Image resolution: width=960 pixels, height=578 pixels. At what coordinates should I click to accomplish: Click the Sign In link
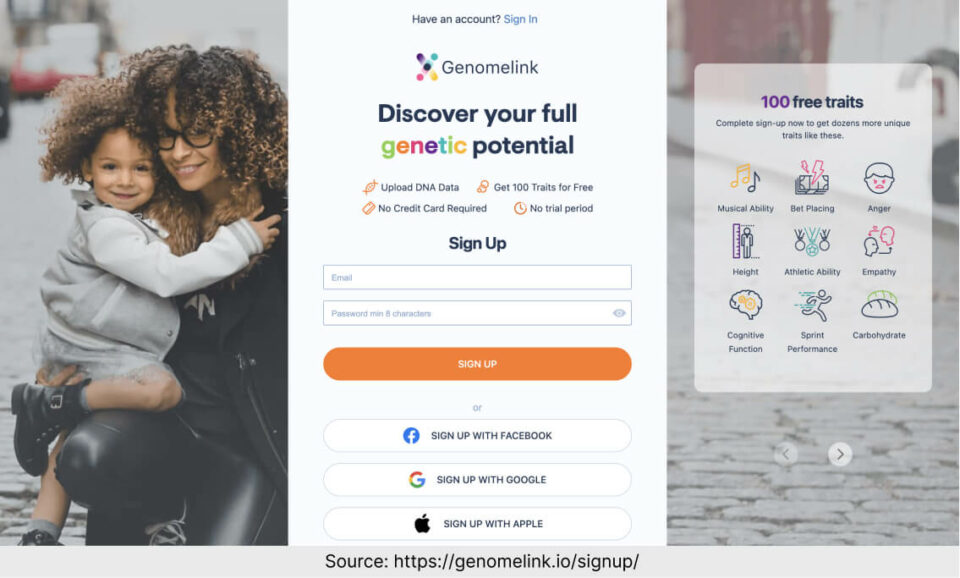[520, 19]
